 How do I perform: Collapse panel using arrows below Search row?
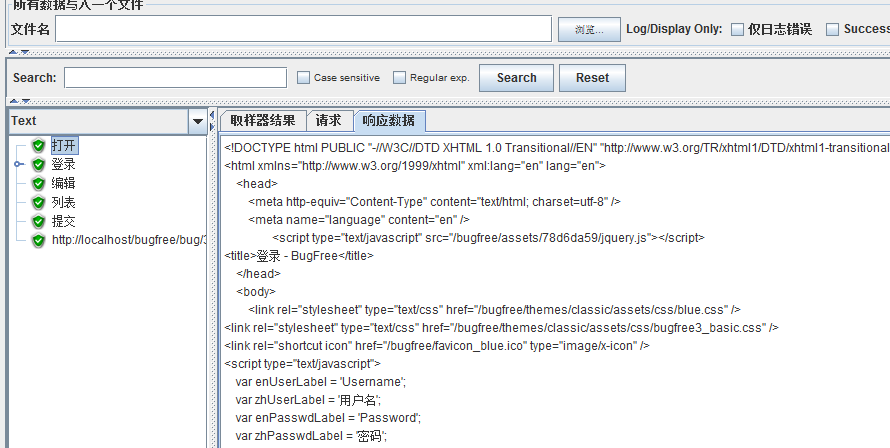pos(19,101)
